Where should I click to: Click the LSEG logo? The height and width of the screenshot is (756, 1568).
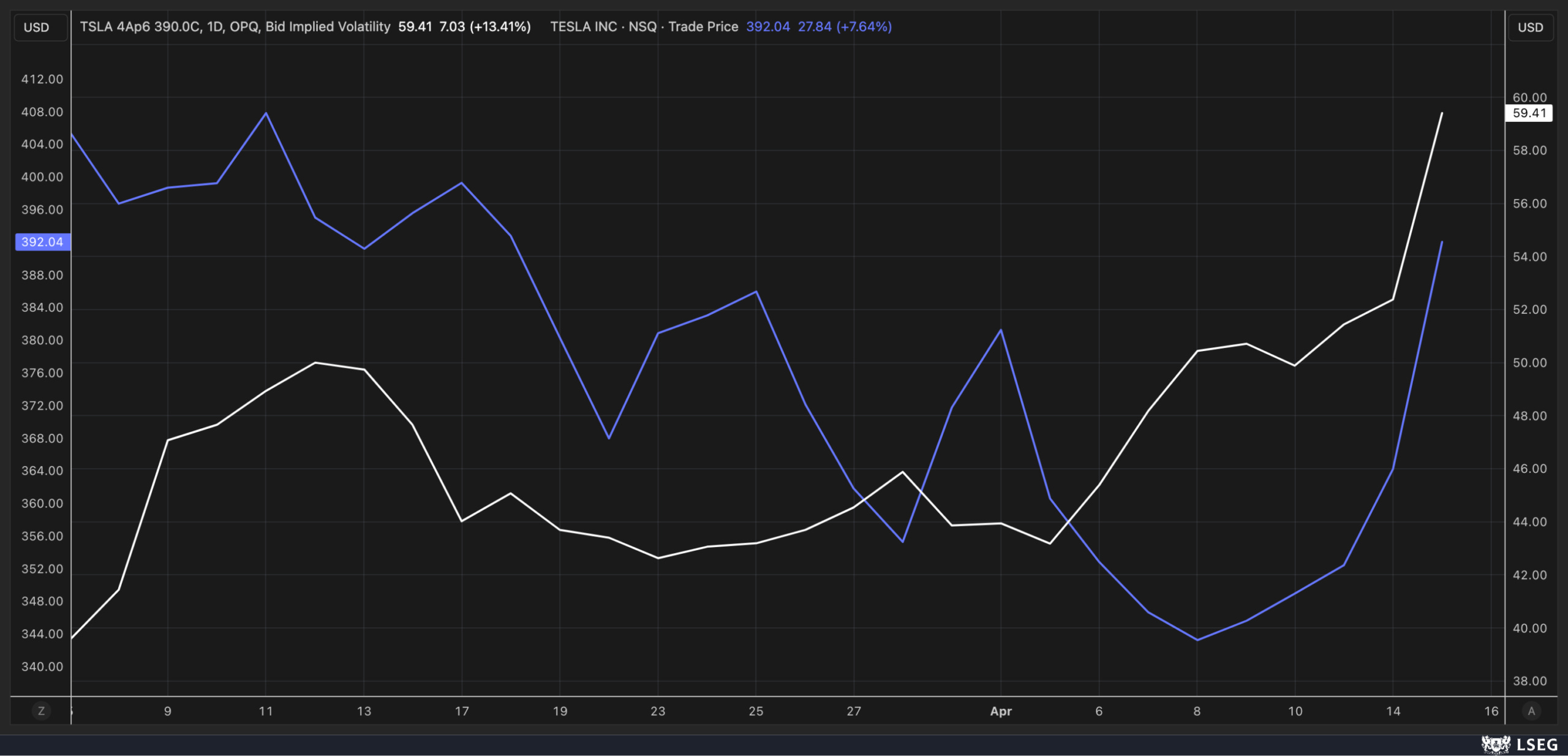[x=1519, y=744]
